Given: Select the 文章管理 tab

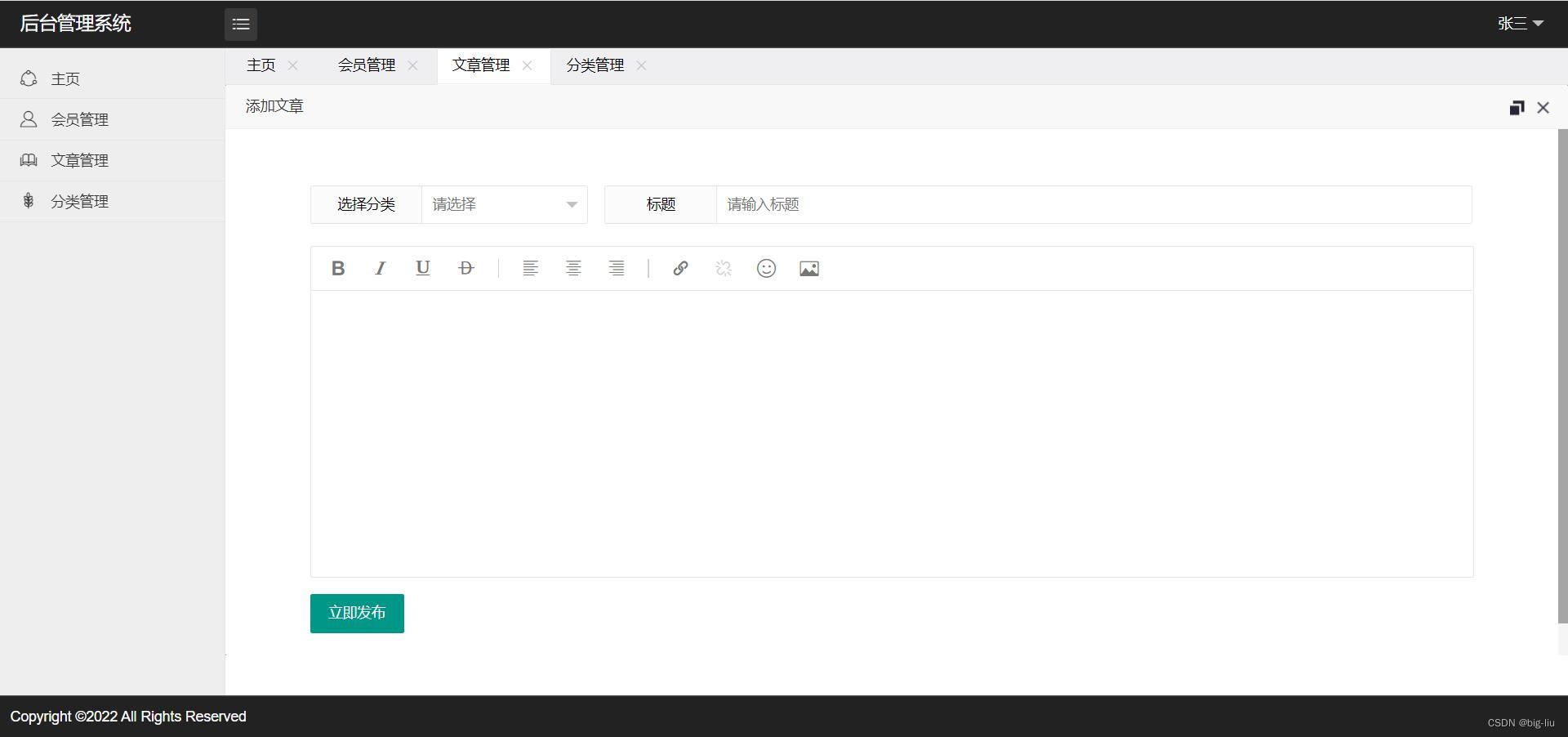Looking at the screenshot, I should click(481, 65).
